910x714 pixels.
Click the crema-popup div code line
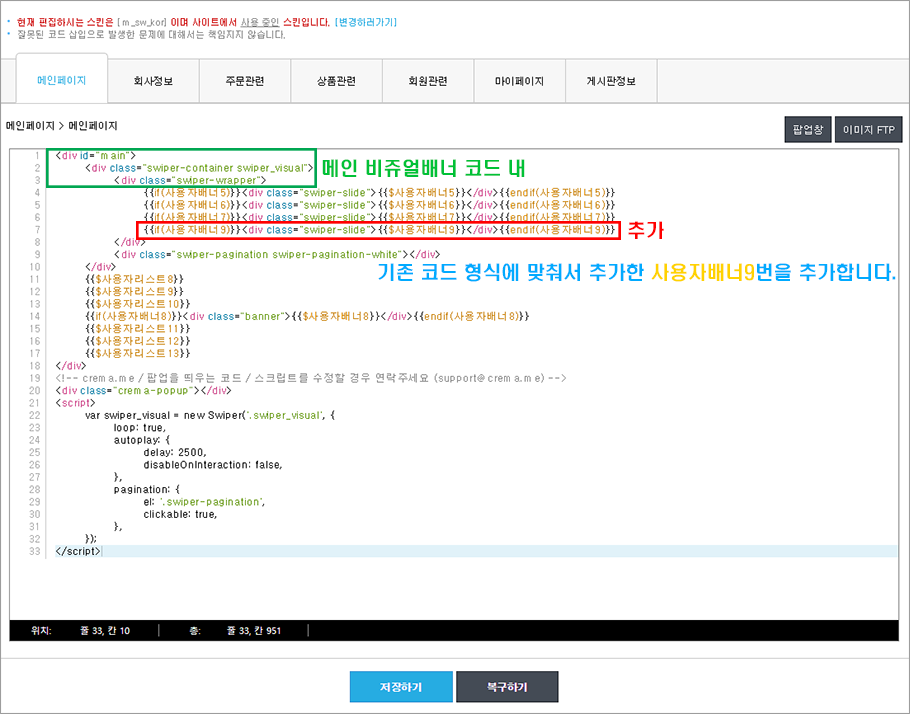coord(143,391)
